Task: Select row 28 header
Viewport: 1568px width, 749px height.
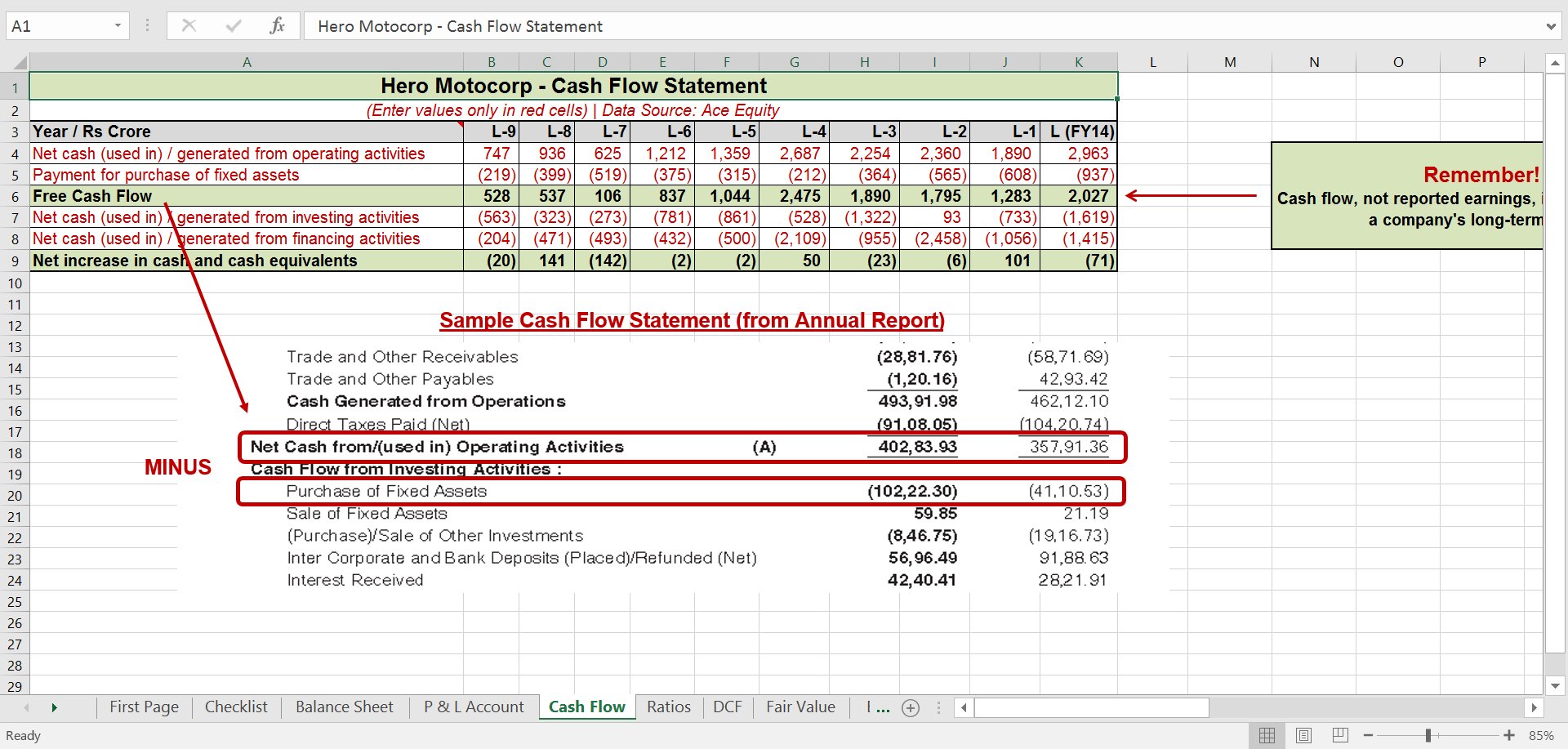Action: pyautogui.click(x=15, y=666)
